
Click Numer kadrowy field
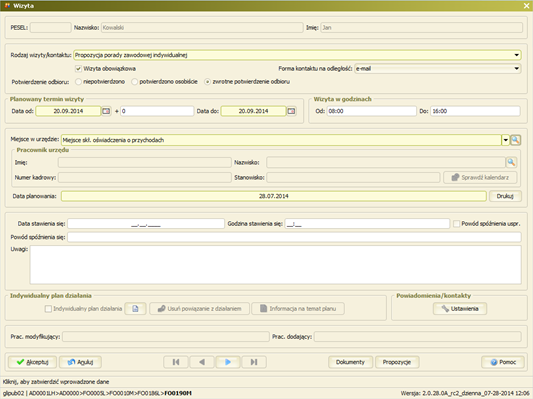(x=145, y=177)
